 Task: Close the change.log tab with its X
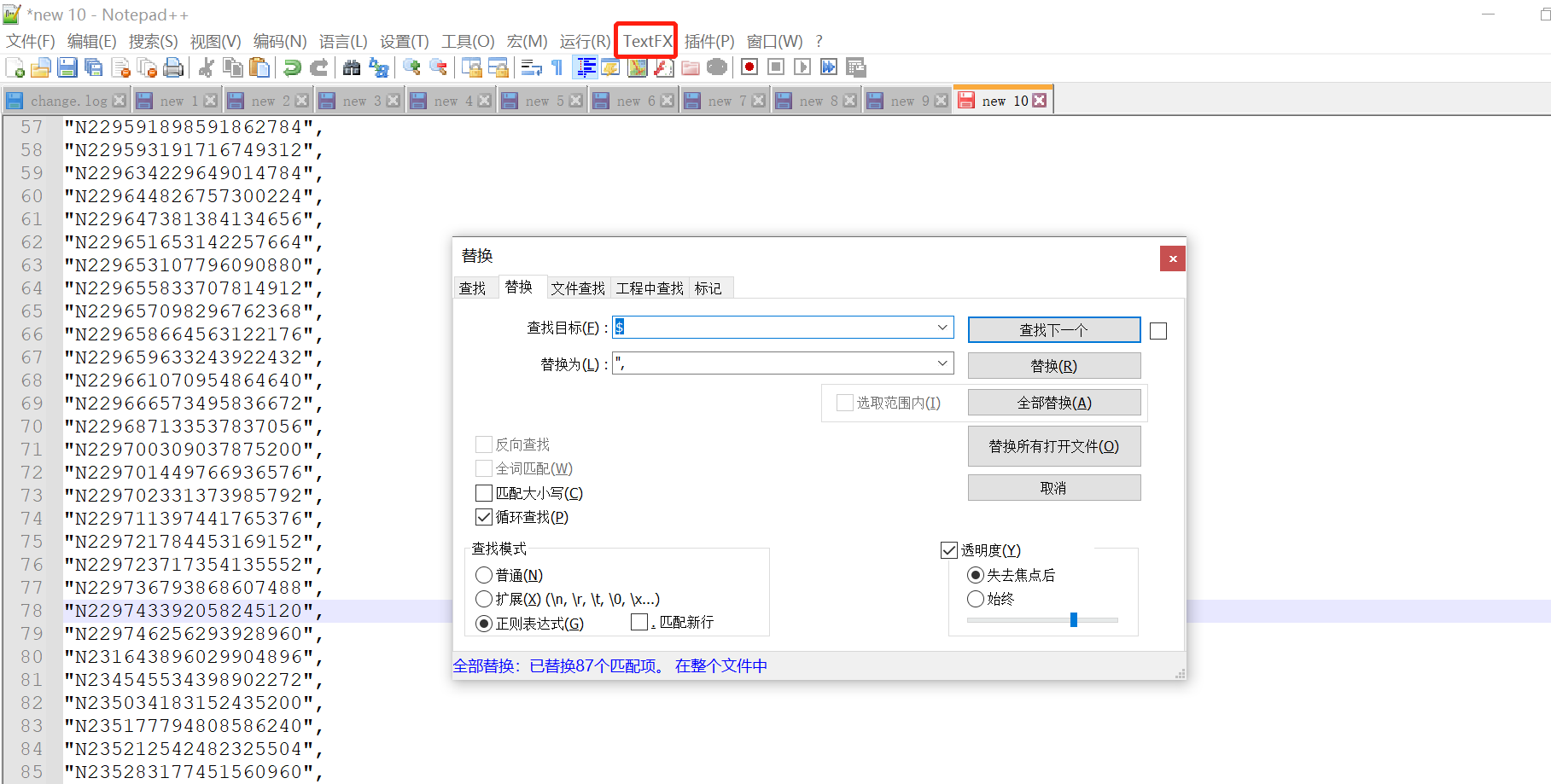coord(120,101)
